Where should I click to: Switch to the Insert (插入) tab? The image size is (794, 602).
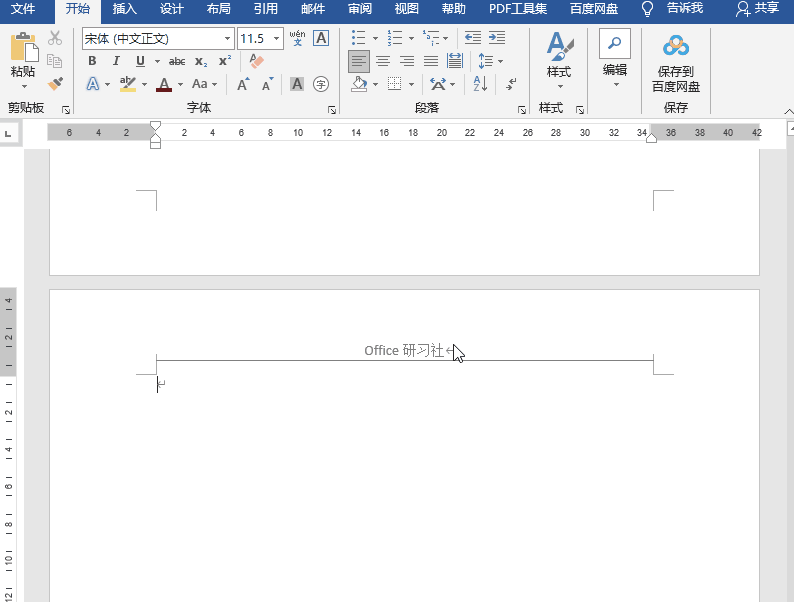pos(125,9)
